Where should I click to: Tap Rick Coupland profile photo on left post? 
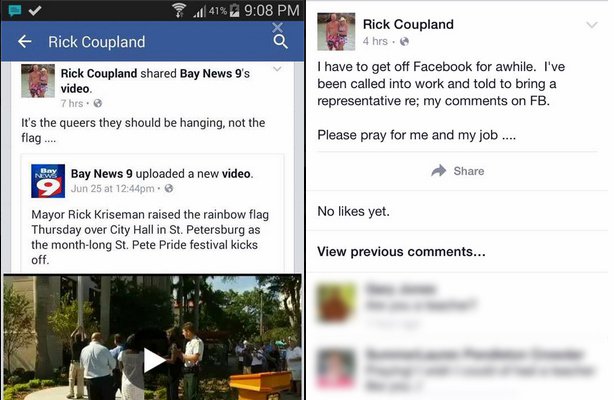[38, 81]
